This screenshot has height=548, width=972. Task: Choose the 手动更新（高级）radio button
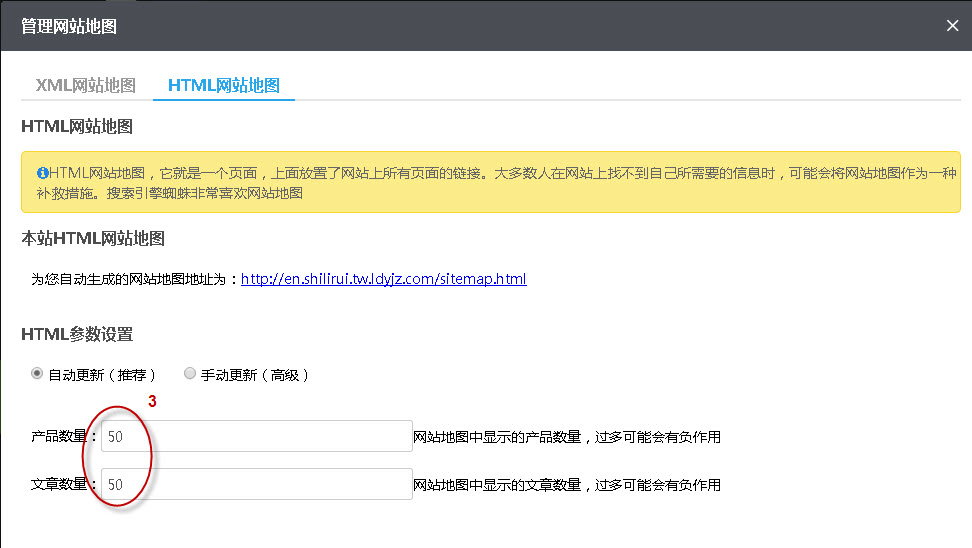(x=190, y=374)
